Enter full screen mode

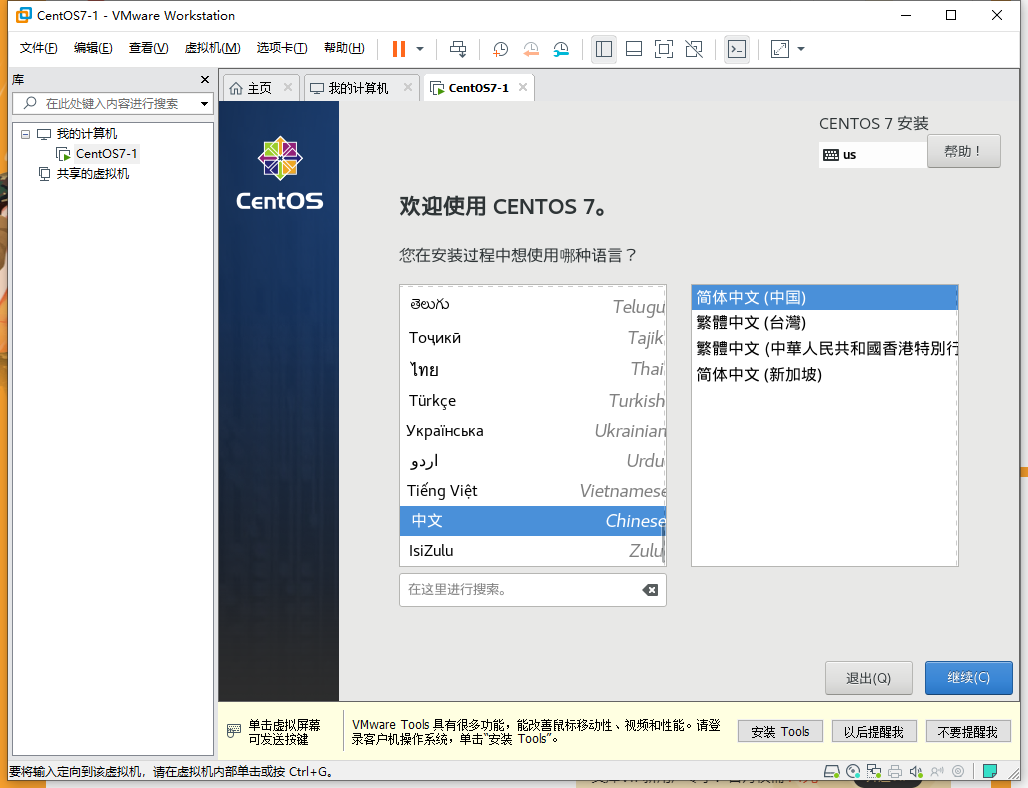(664, 49)
